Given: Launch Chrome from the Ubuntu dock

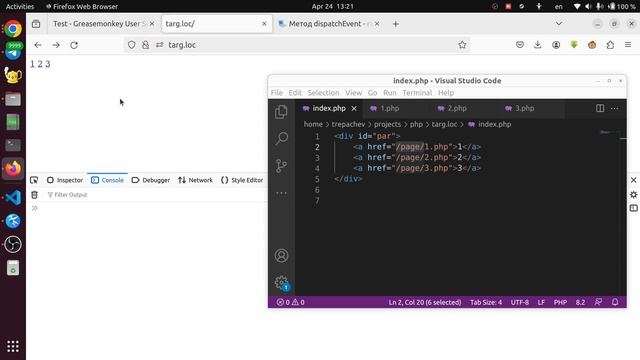Looking at the screenshot, I should pyautogui.click(x=13, y=29).
